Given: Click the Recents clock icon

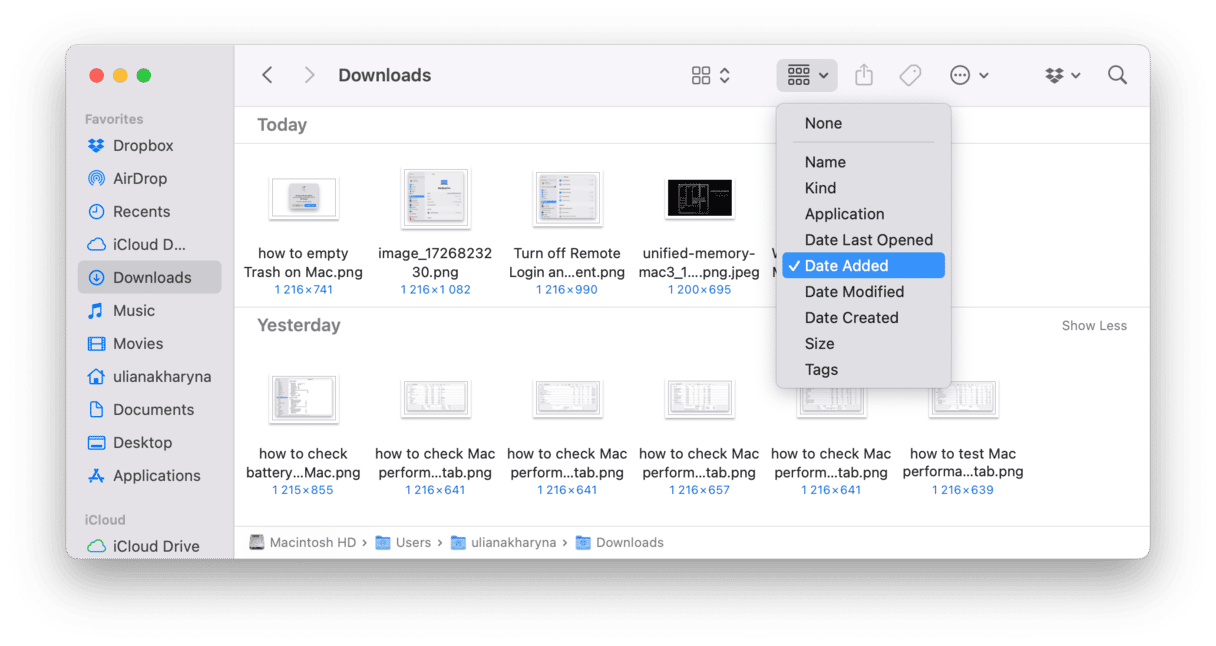Looking at the screenshot, I should point(96,211).
